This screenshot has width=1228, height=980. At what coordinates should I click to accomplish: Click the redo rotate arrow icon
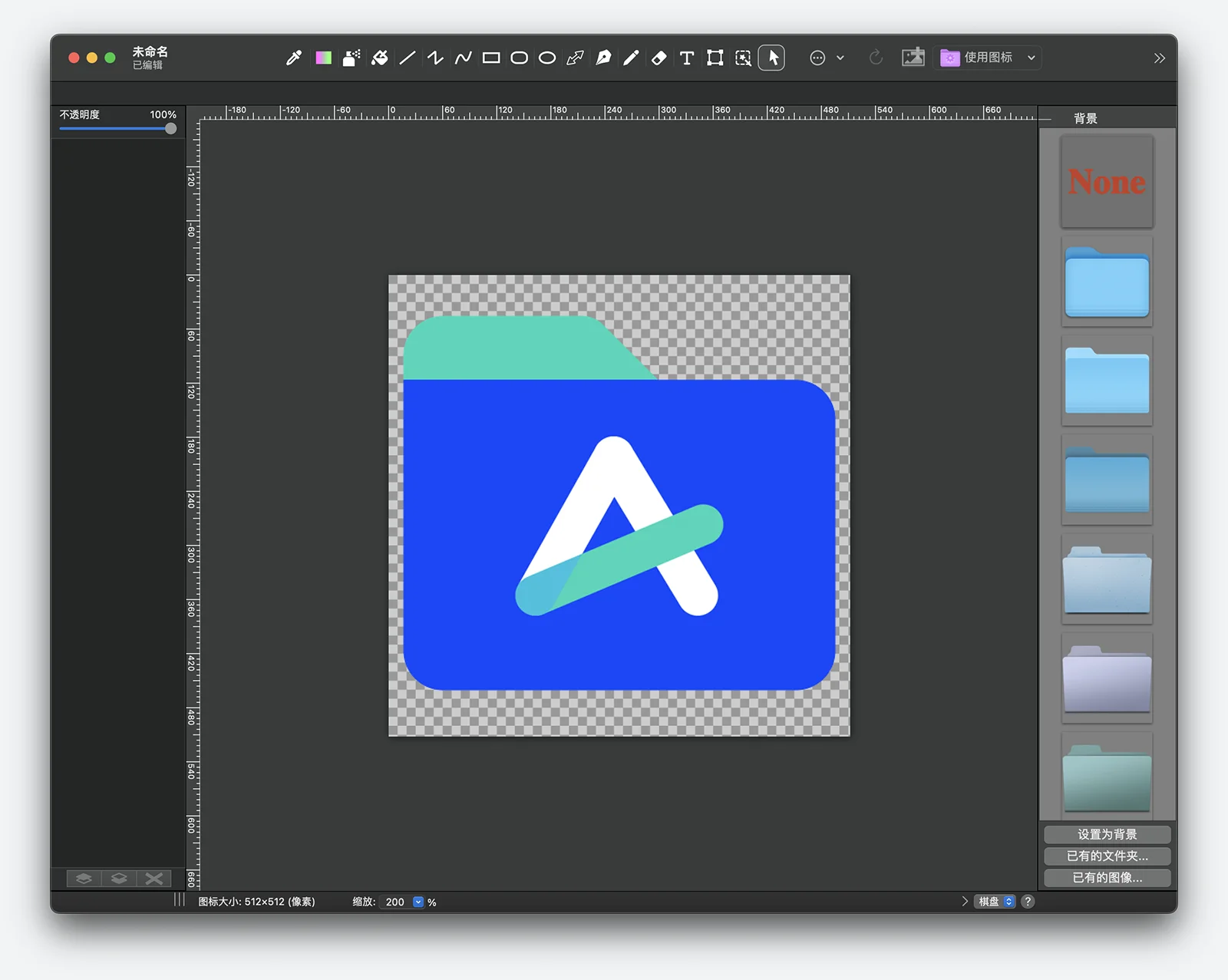click(x=876, y=58)
